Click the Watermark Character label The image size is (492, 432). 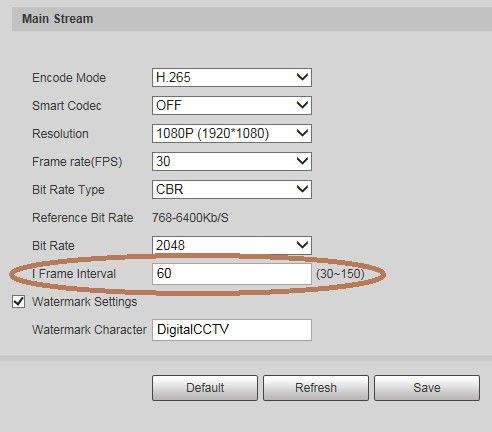89,330
